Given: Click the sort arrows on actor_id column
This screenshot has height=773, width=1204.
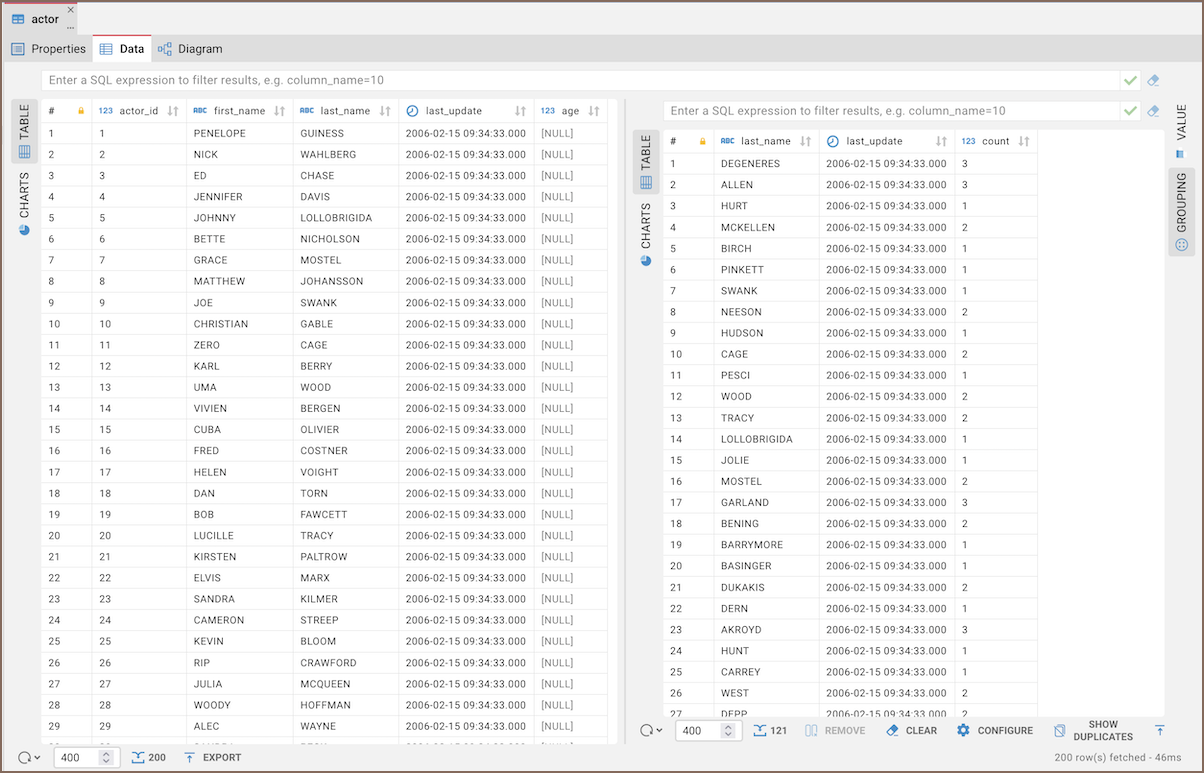Looking at the screenshot, I should pyautogui.click(x=173, y=111).
